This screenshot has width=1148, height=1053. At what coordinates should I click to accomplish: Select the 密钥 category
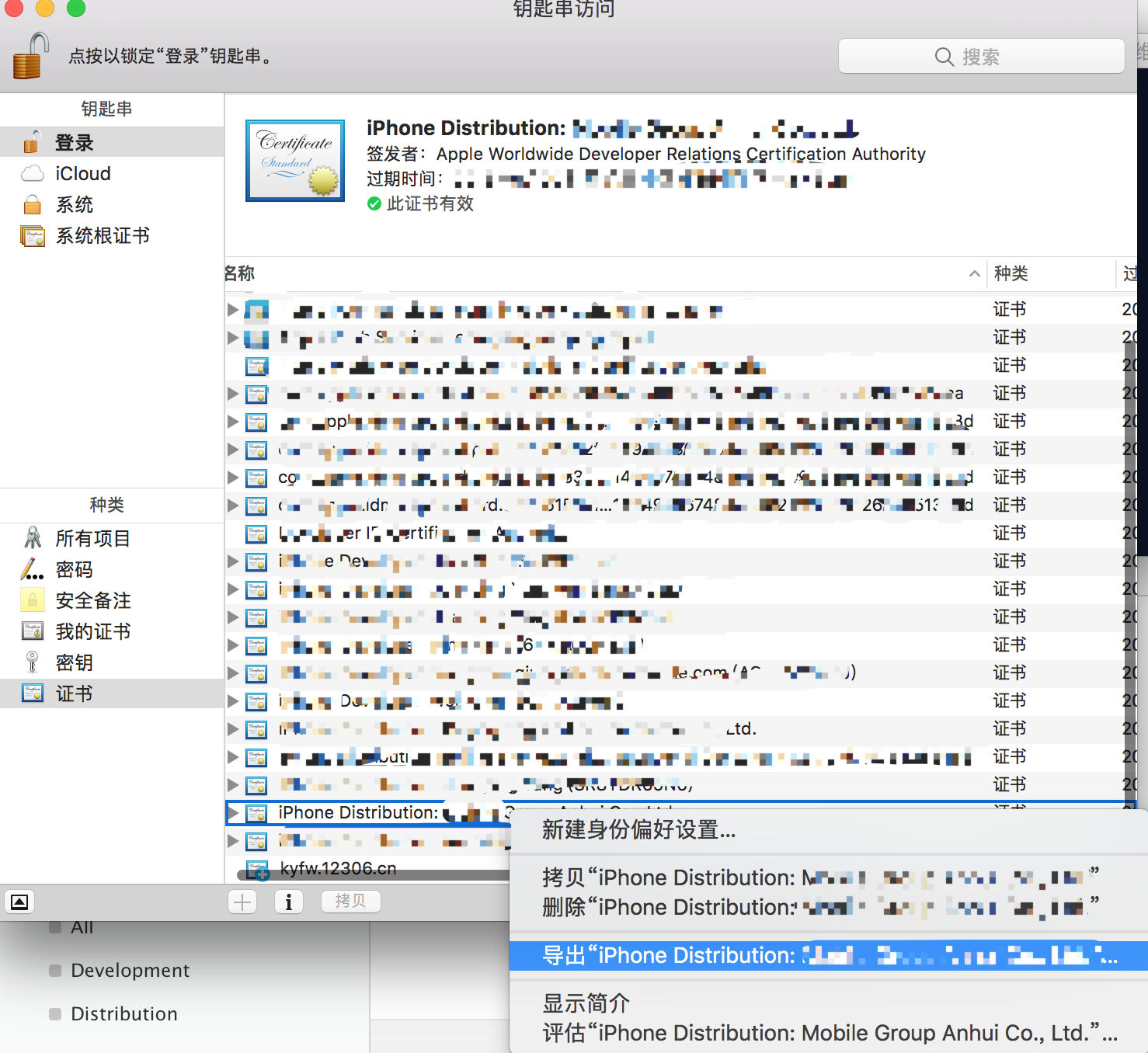point(75,662)
